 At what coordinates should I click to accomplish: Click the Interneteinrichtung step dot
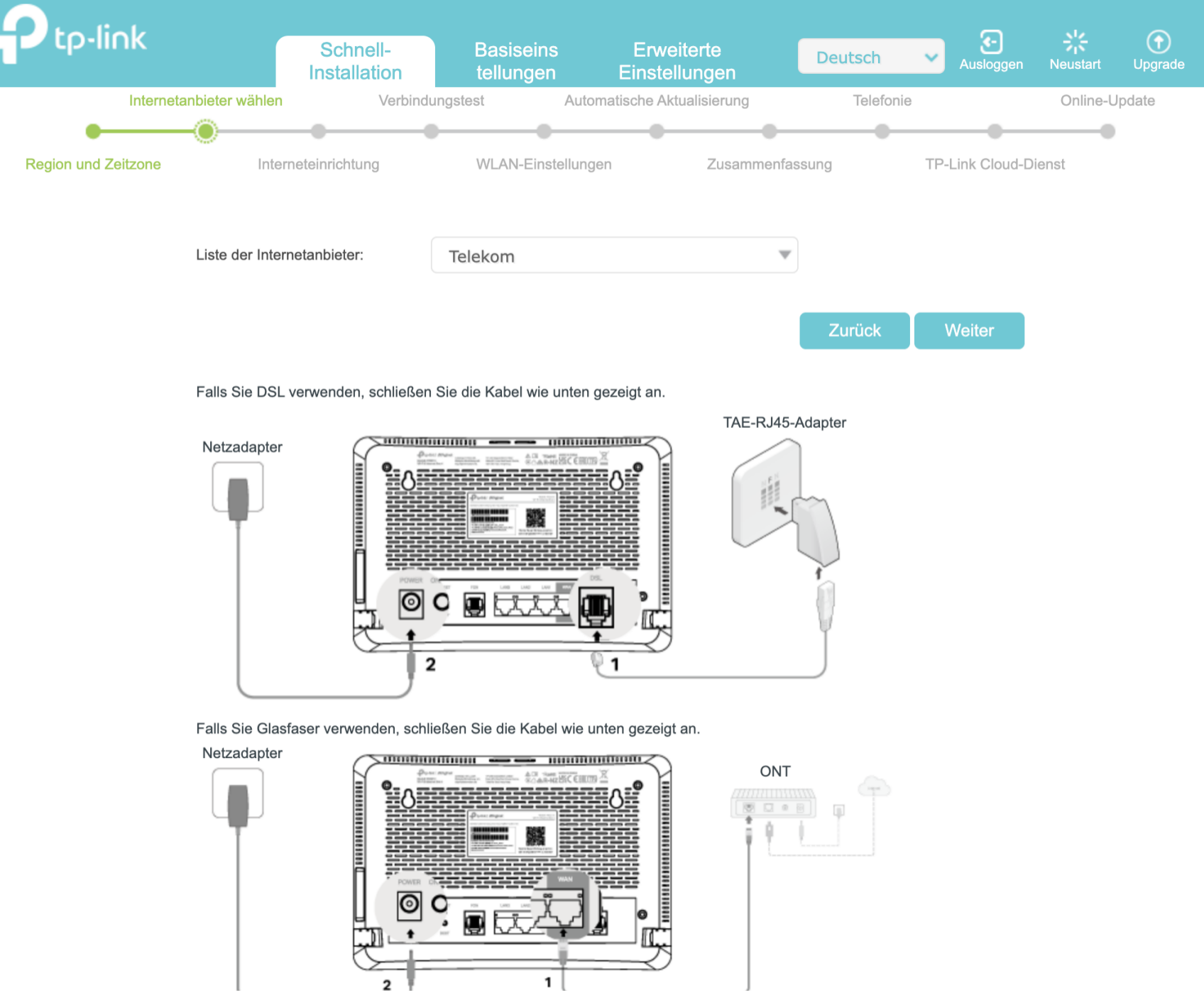[x=318, y=131]
